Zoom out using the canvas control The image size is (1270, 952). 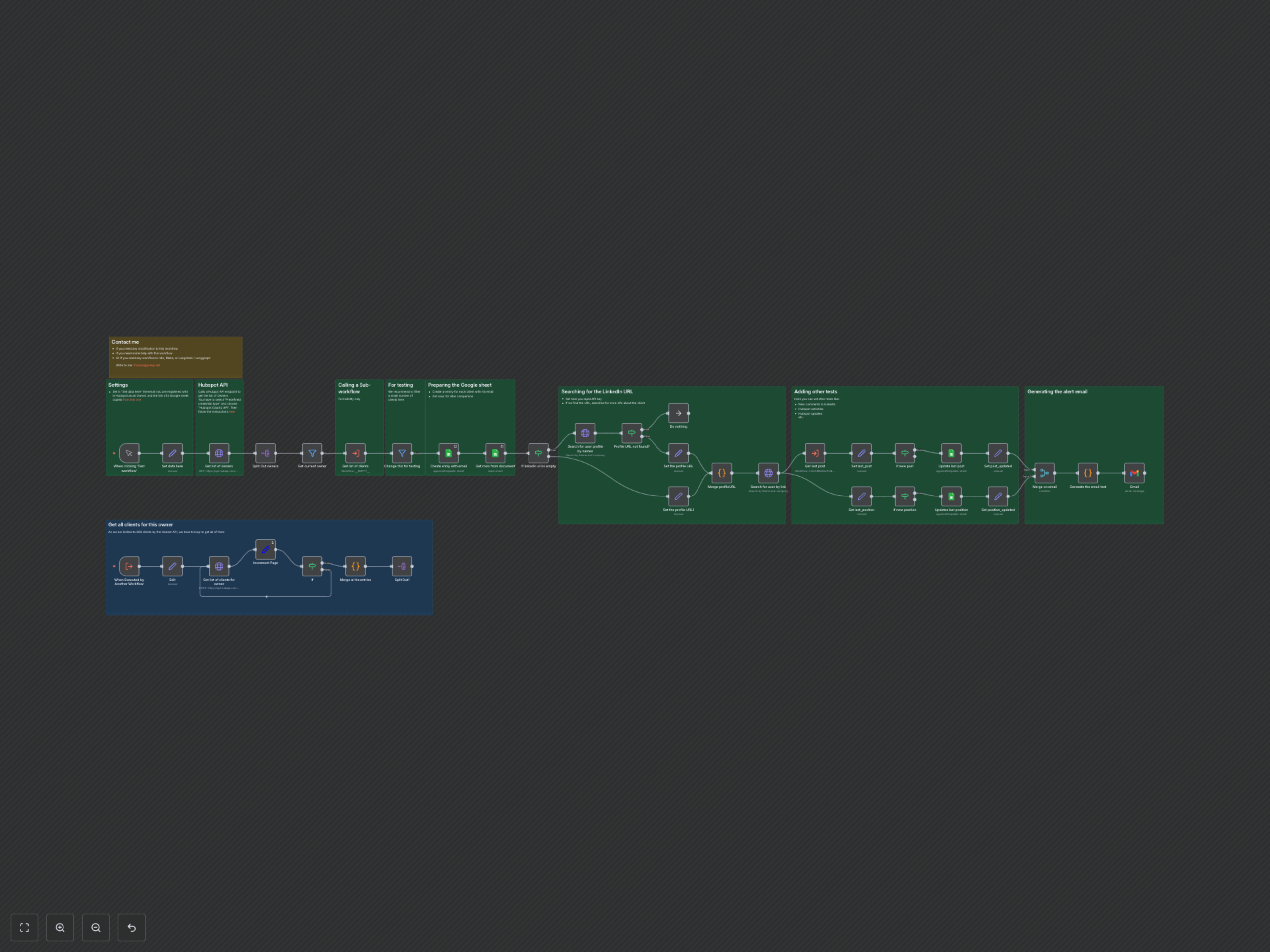coord(96,927)
